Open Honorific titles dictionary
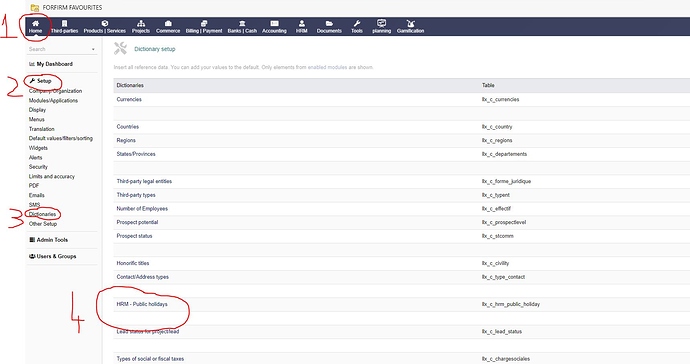This screenshot has height=364, width=690. (x=133, y=263)
